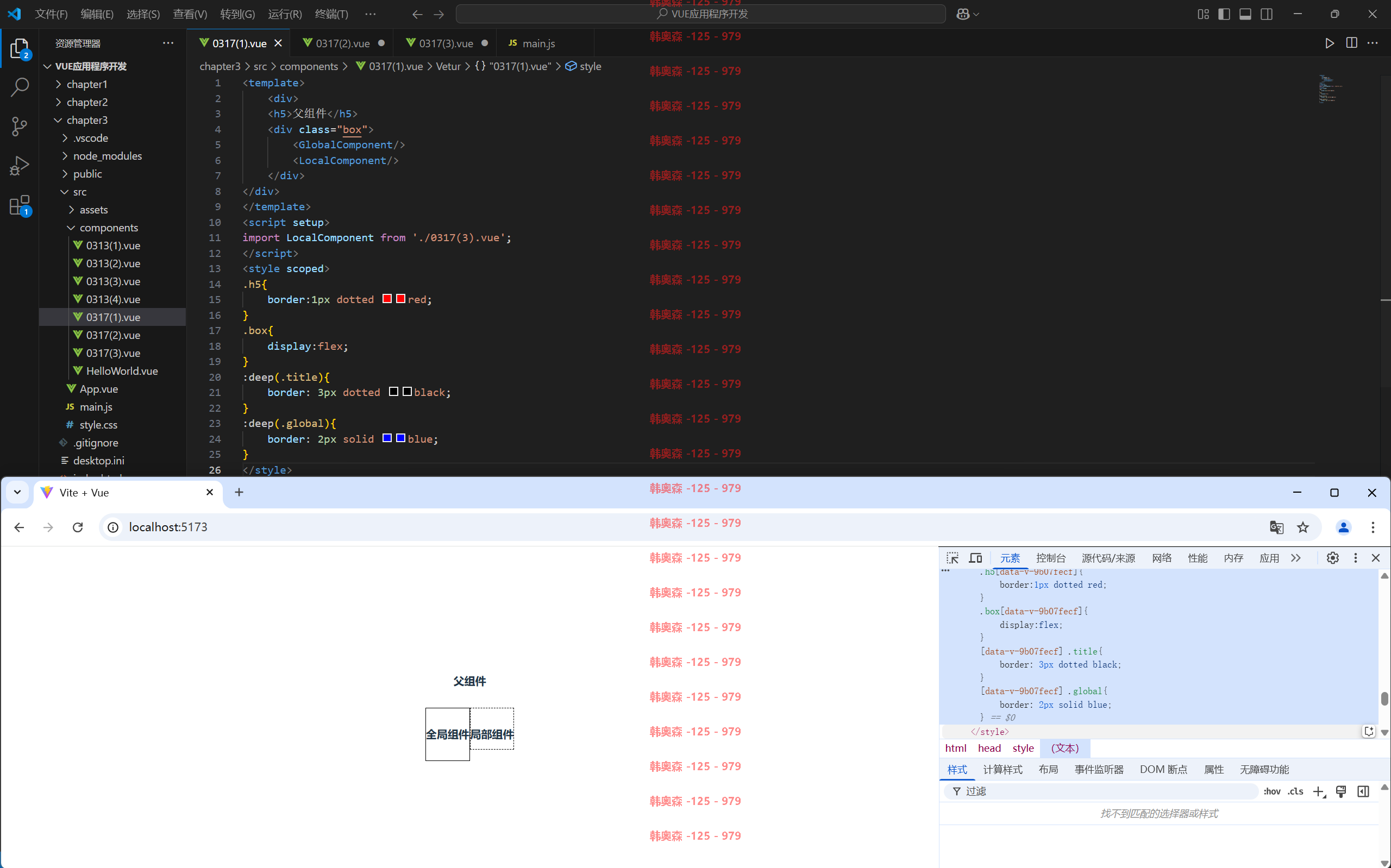
Task: Collapse the src folder
Action: click(112, 192)
